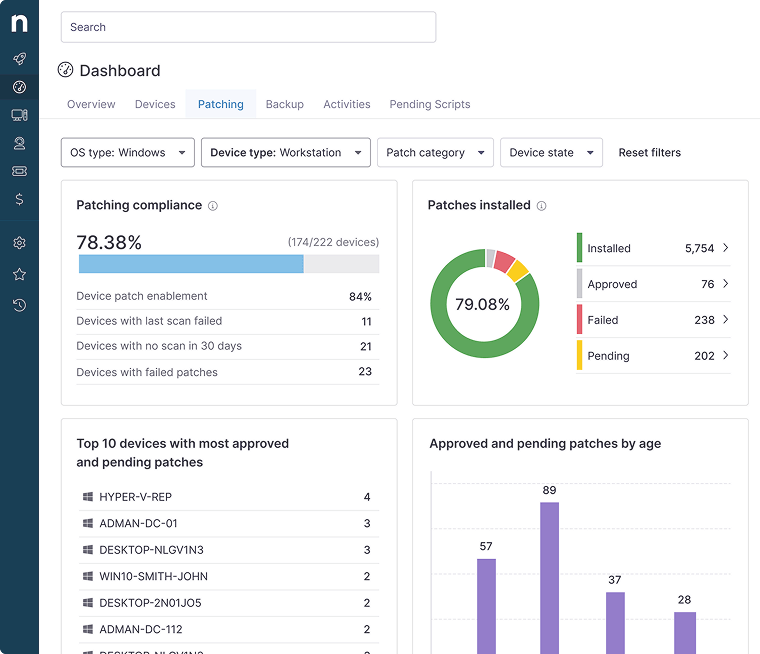
Task: Open the settings gear in the sidebar
Action: click(19, 243)
